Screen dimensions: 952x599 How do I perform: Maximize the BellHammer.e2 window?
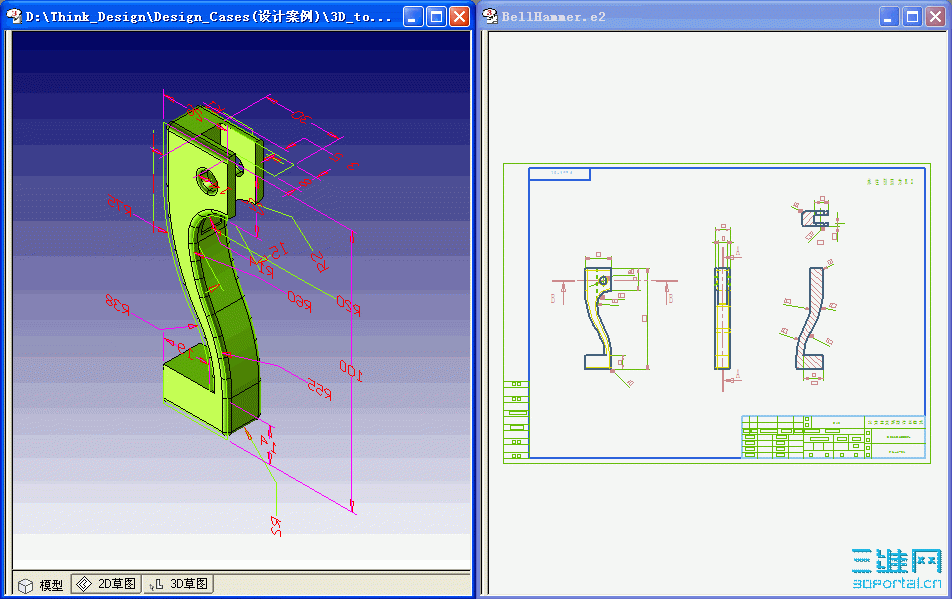click(912, 16)
